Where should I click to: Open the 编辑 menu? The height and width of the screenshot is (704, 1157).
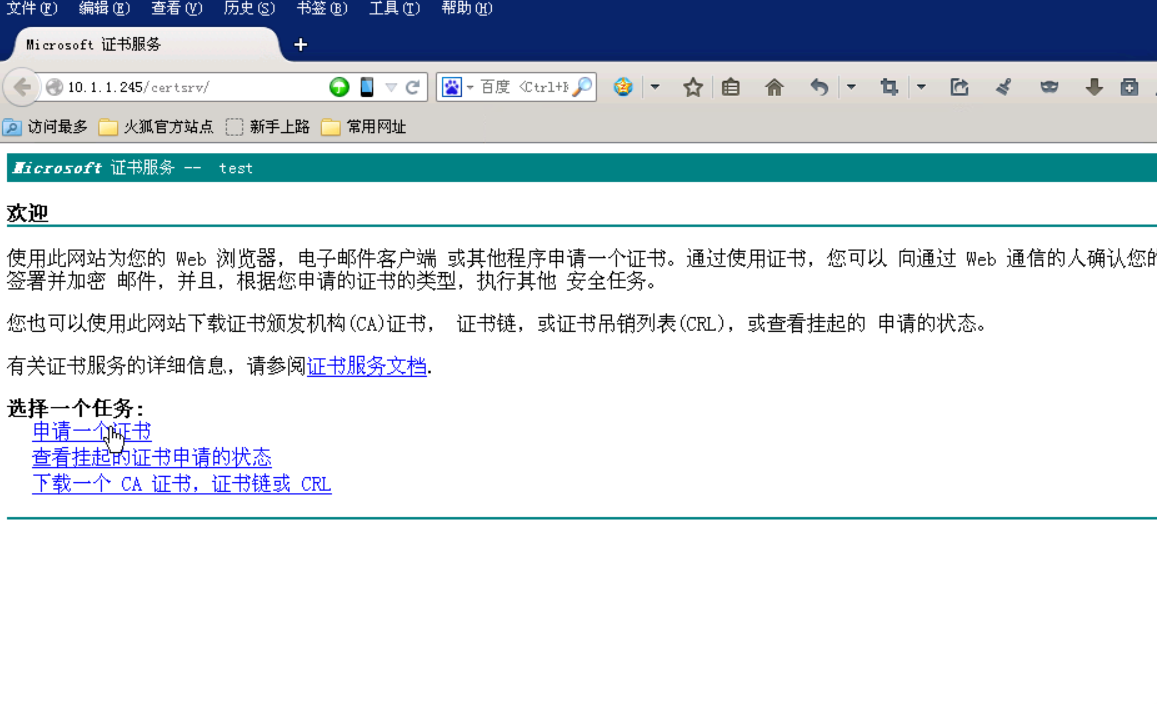[104, 8]
